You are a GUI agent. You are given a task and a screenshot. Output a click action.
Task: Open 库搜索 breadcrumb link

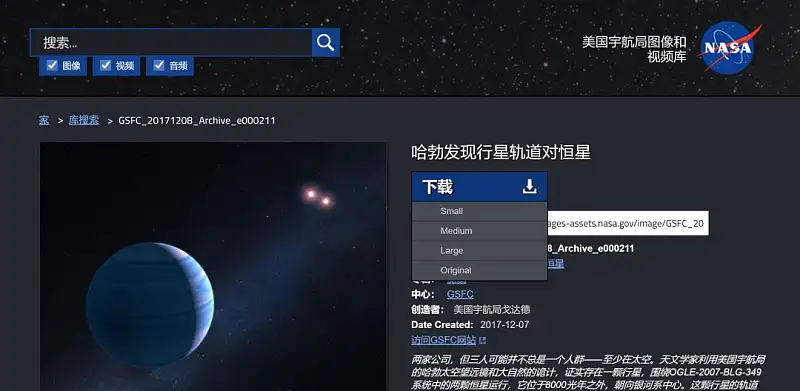[x=84, y=120]
